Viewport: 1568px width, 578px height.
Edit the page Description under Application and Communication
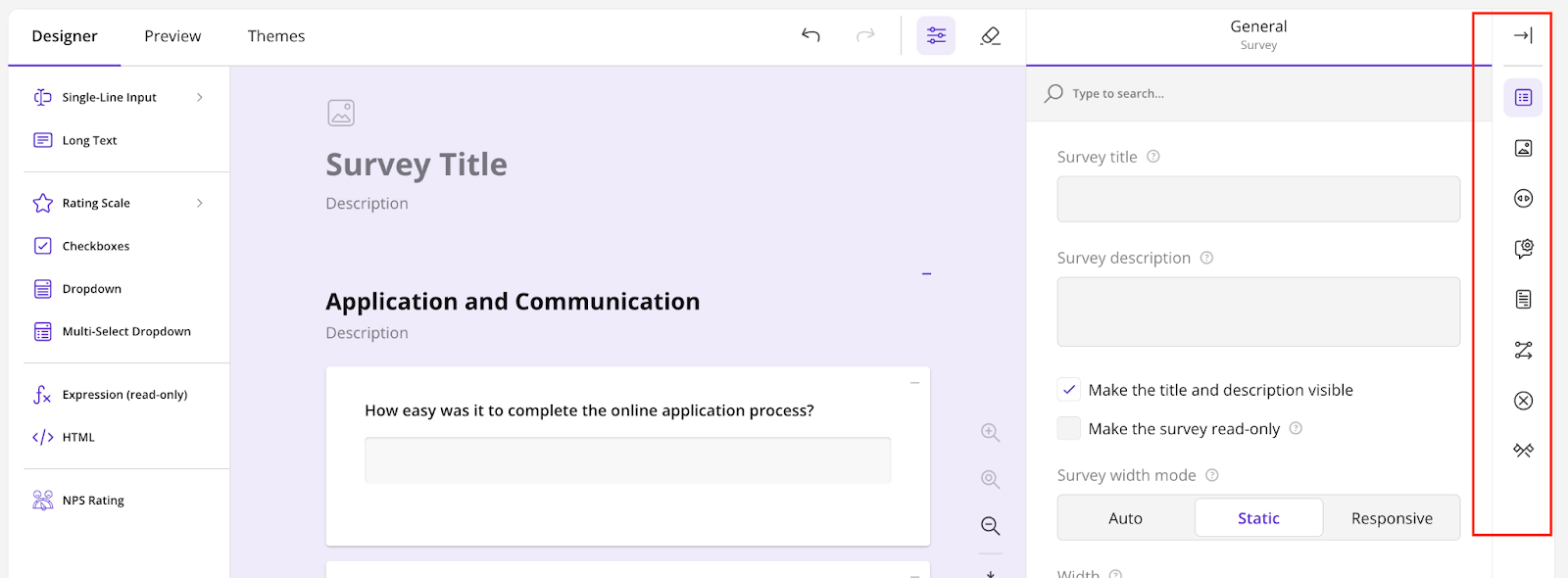pyautogui.click(x=367, y=333)
